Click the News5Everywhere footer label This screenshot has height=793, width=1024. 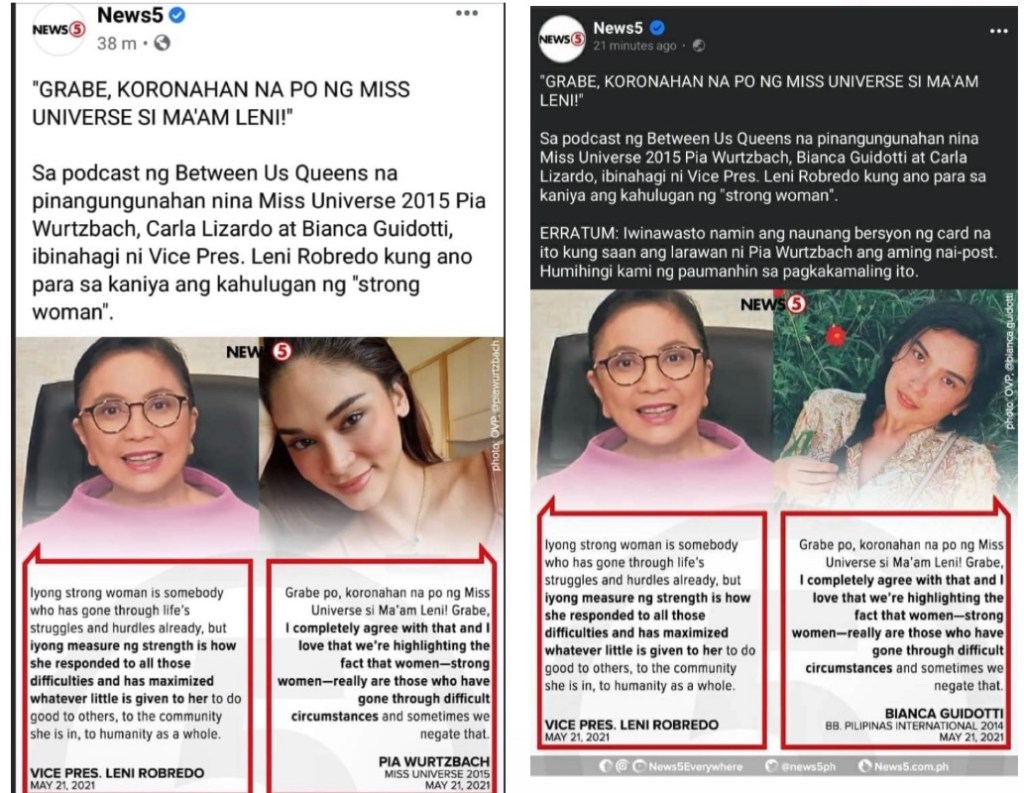[695, 766]
